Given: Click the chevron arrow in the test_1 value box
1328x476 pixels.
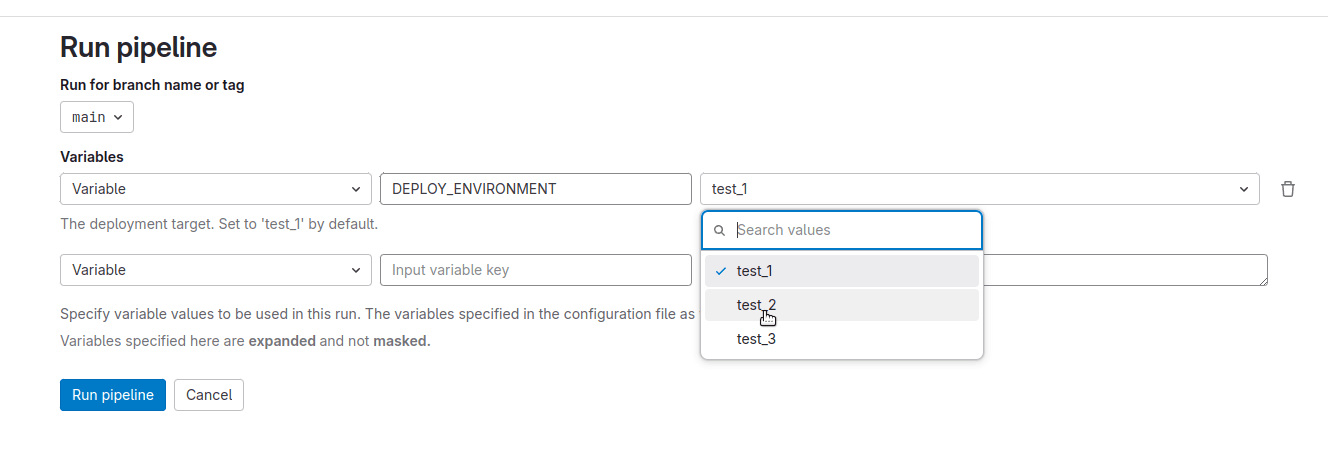Looking at the screenshot, I should click(x=1244, y=189).
